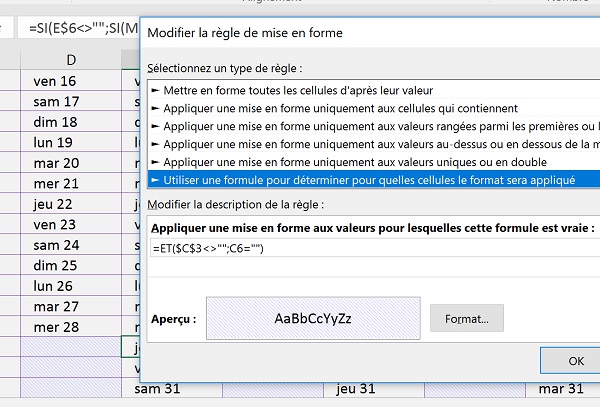Select cell 'ven 23'
The height and width of the screenshot is (407, 600).
[71, 224]
